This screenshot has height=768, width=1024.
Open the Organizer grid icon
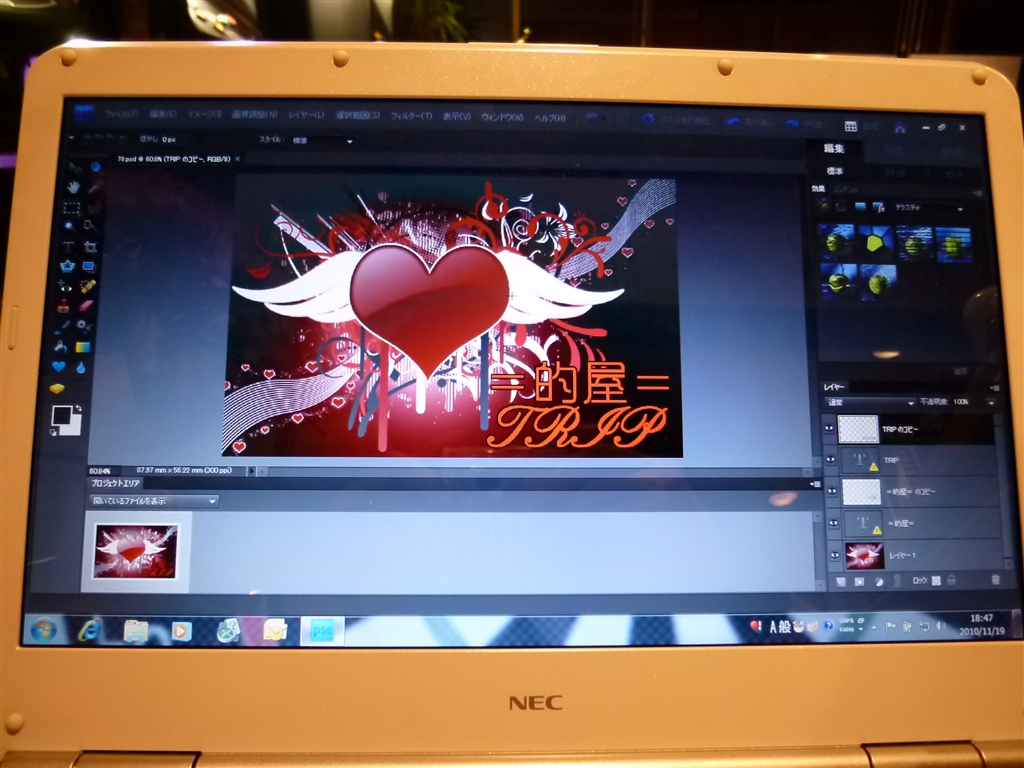(x=850, y=125)
